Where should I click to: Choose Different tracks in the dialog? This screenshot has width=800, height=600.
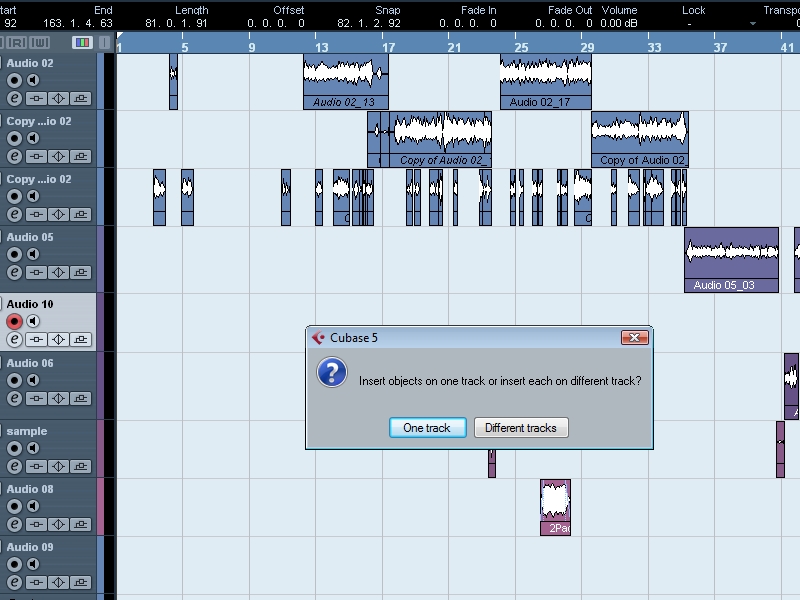click(x=521, y=428)
